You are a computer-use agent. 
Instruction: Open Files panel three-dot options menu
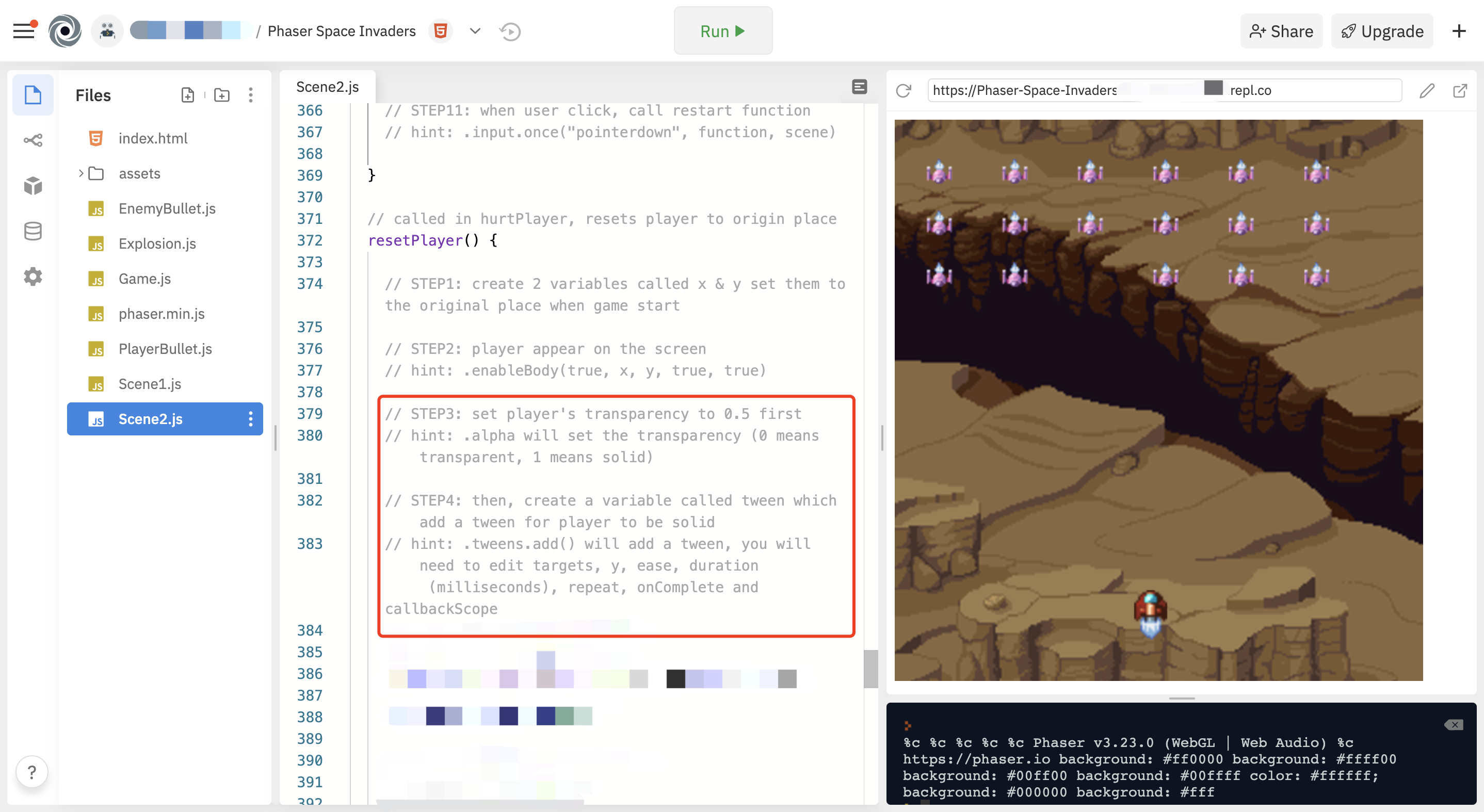coord(251,95)
